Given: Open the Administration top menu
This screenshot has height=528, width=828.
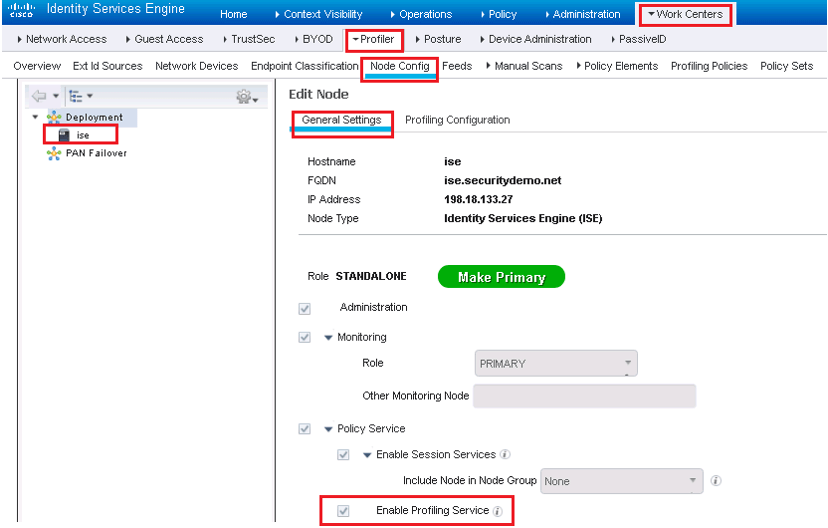Looking at the screenshot, I should coord(582,15).
